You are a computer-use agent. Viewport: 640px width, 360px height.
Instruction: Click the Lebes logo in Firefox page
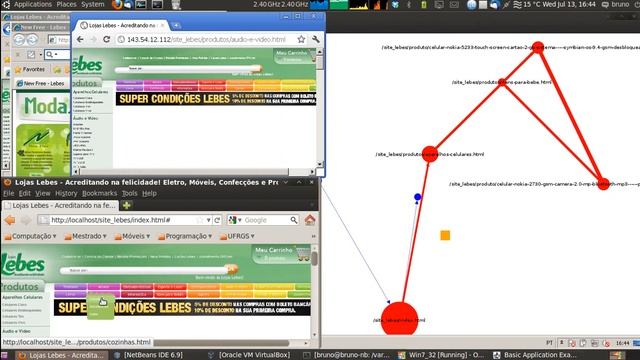point(23,264)
